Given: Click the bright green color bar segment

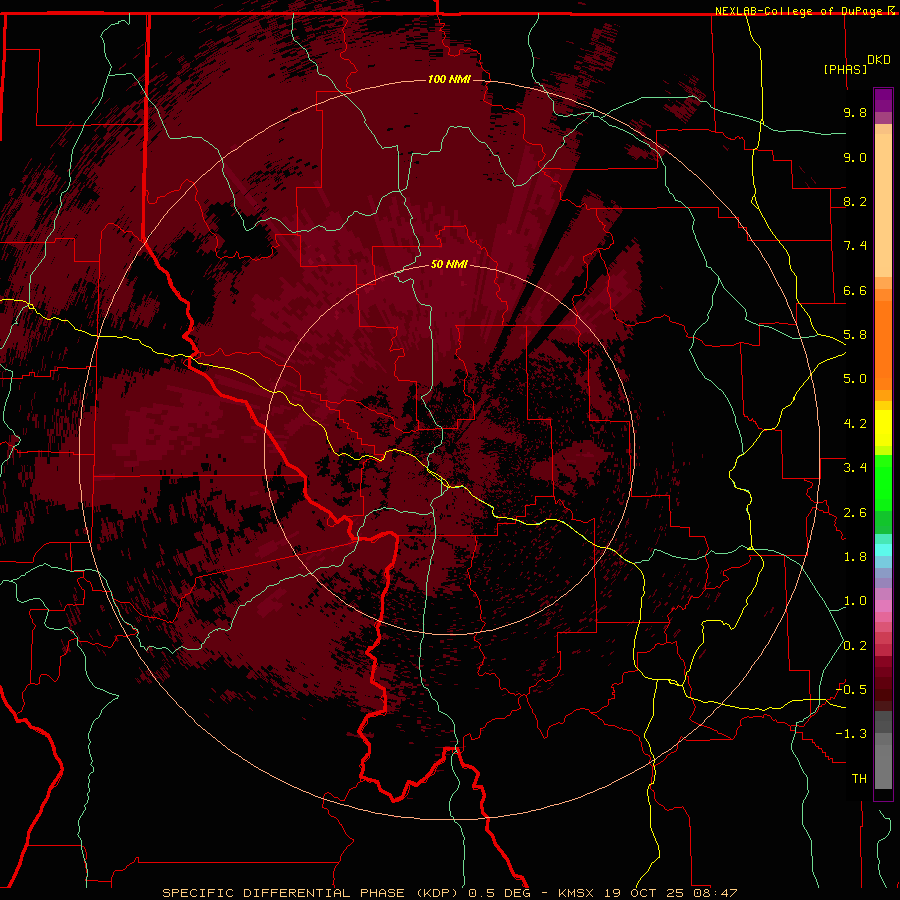Looking at the screenshot, I should pyautogui.click(x=883, y=483).
